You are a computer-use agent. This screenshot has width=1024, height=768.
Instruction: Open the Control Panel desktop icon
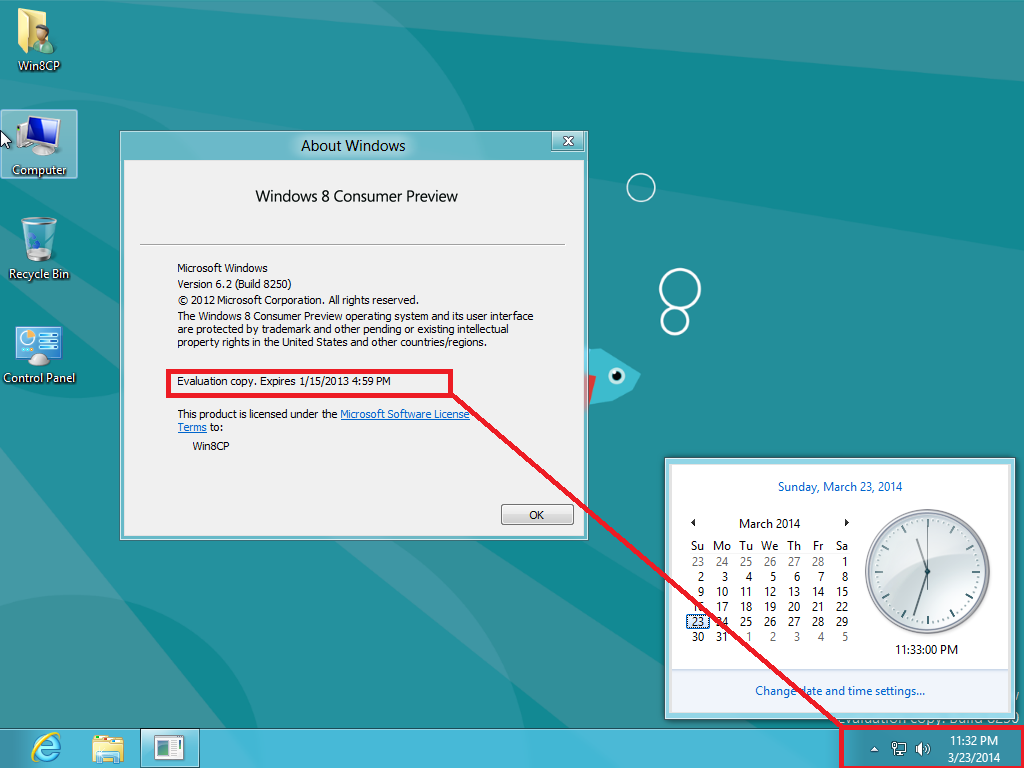click(39, 355)
